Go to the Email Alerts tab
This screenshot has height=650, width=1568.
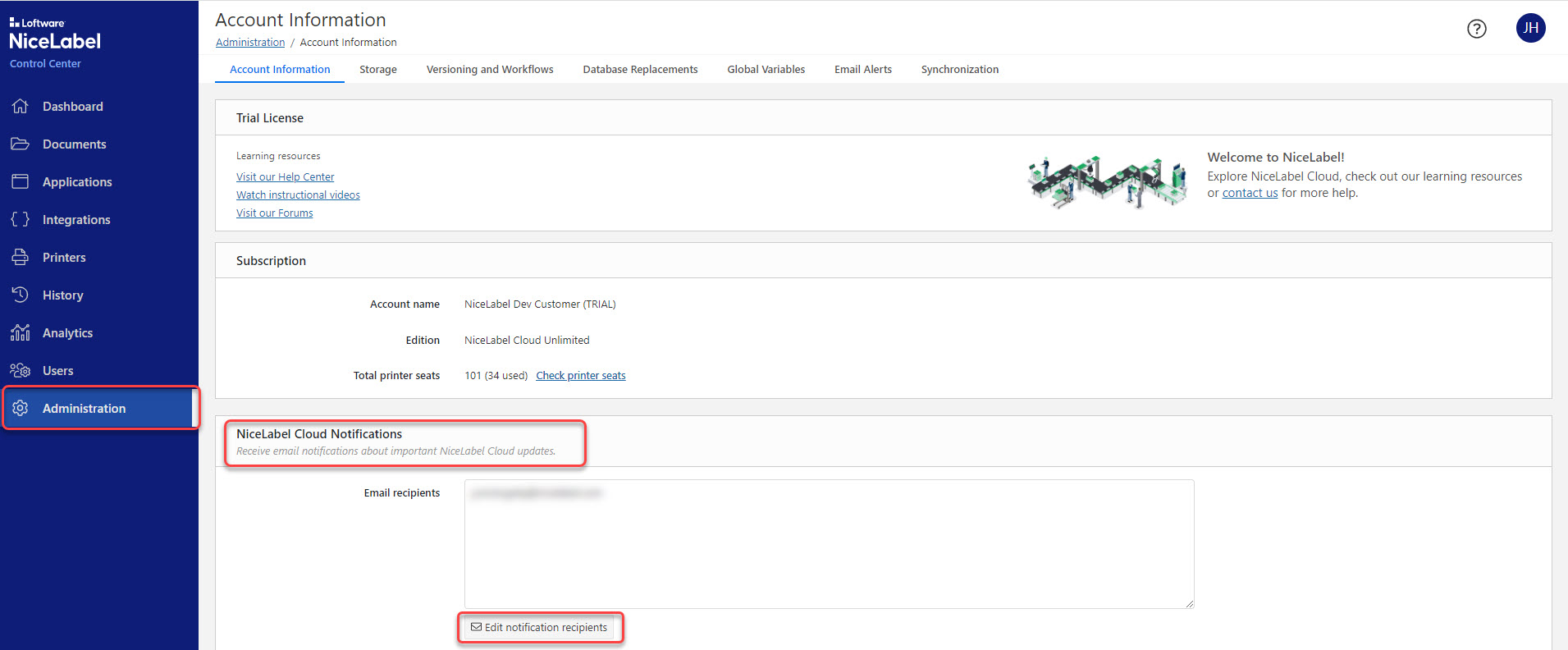[862, 70]
